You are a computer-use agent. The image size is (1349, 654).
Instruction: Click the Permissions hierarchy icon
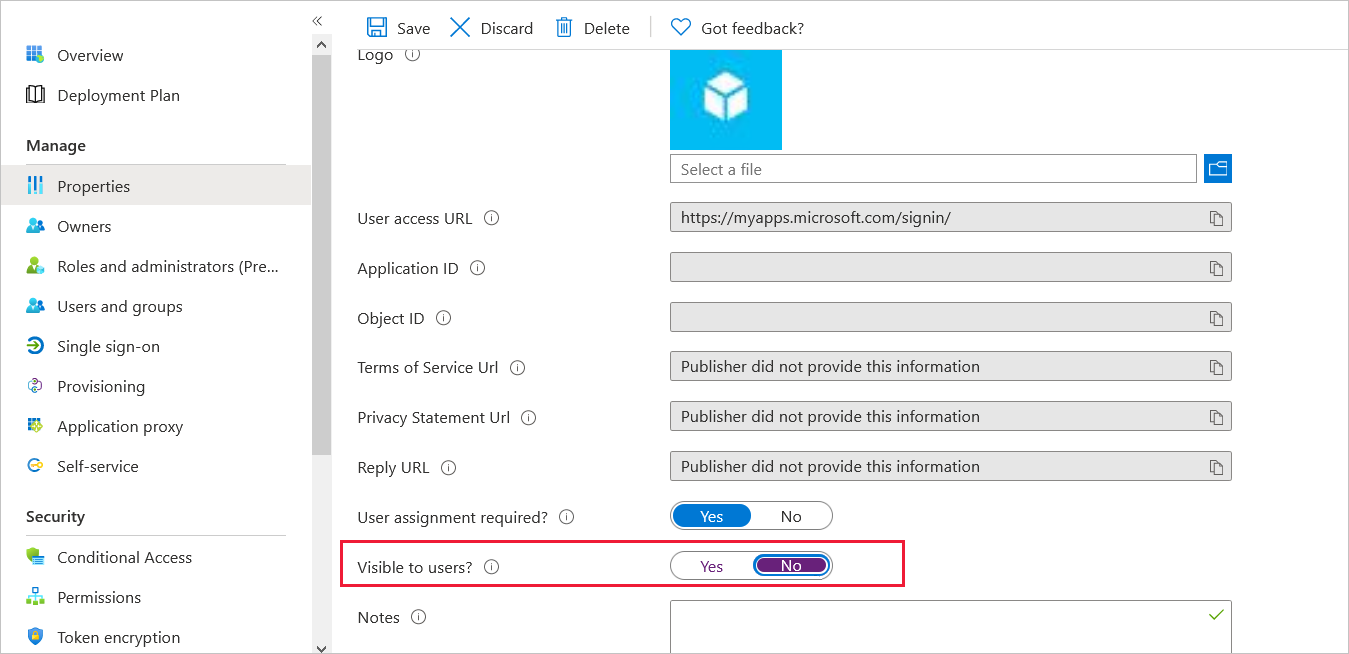click(x=35, y=597)
